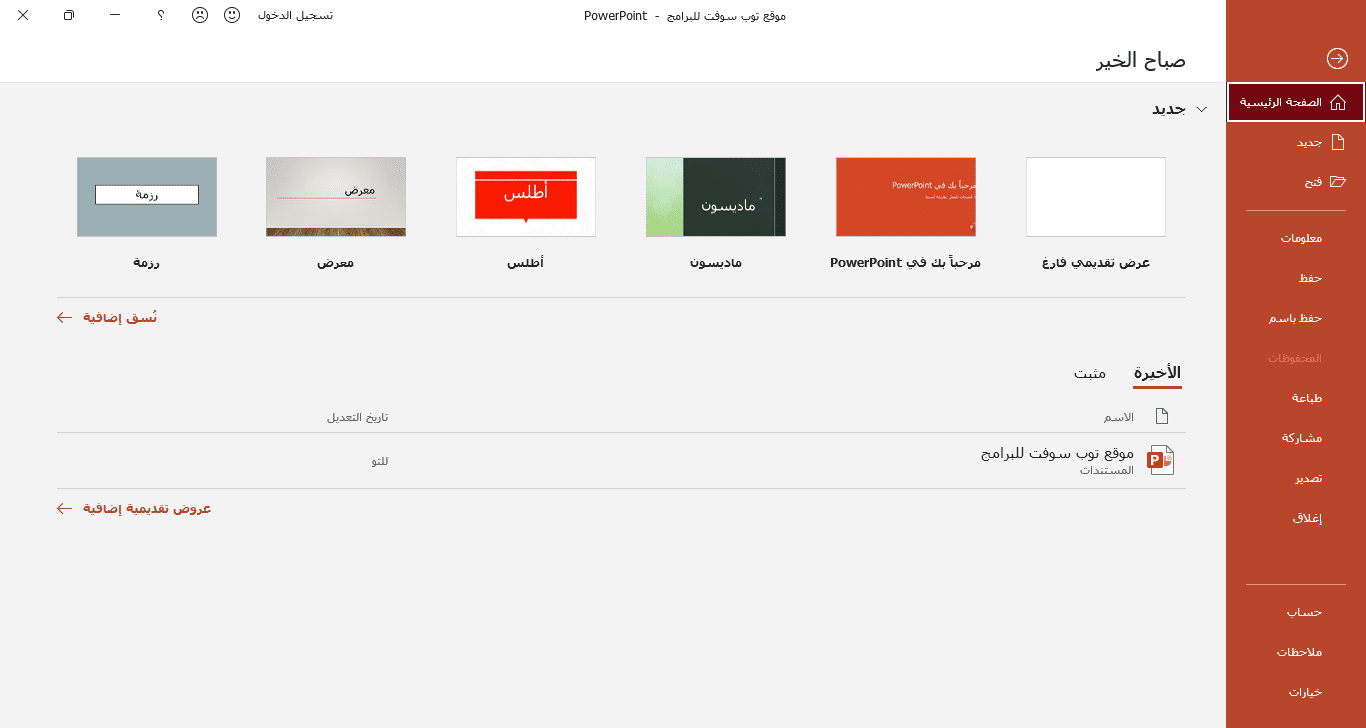Click the home icon beside الصفحة الرئيسية
Viewport: 1366px width, 728px height.
click(1338, 102)
